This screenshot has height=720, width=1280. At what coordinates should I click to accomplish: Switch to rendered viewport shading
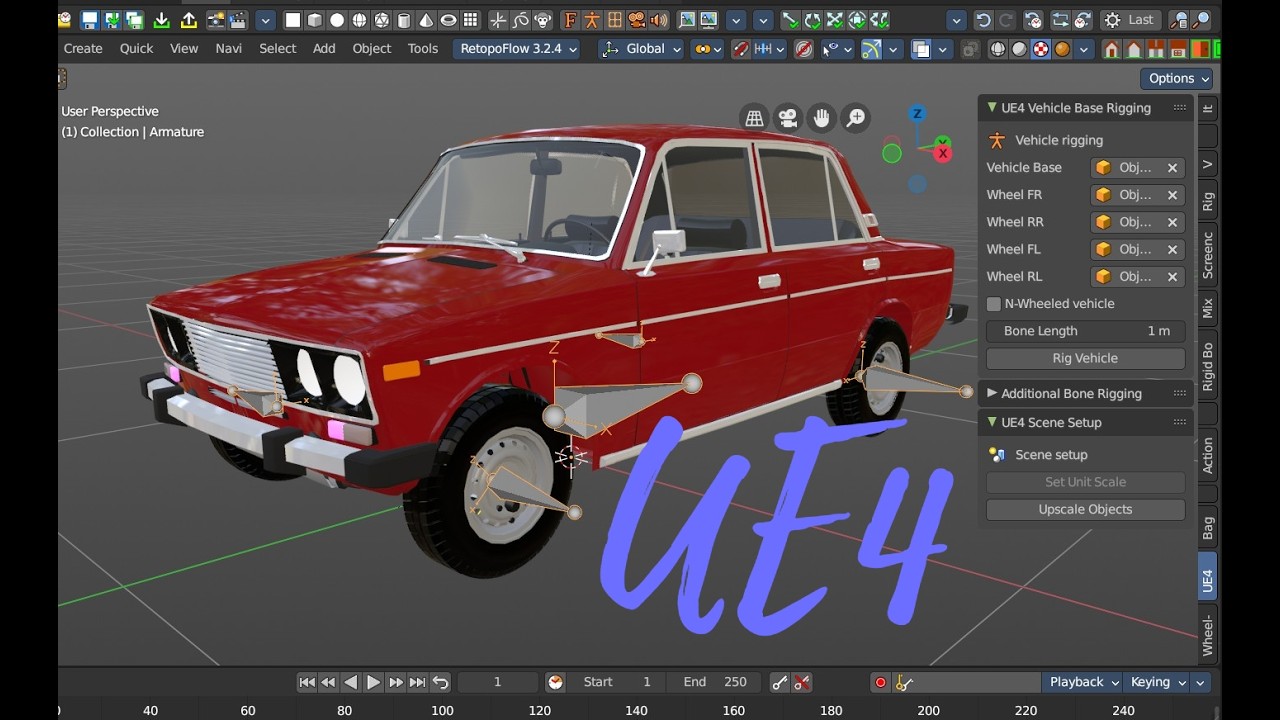tap(1062, 49)
